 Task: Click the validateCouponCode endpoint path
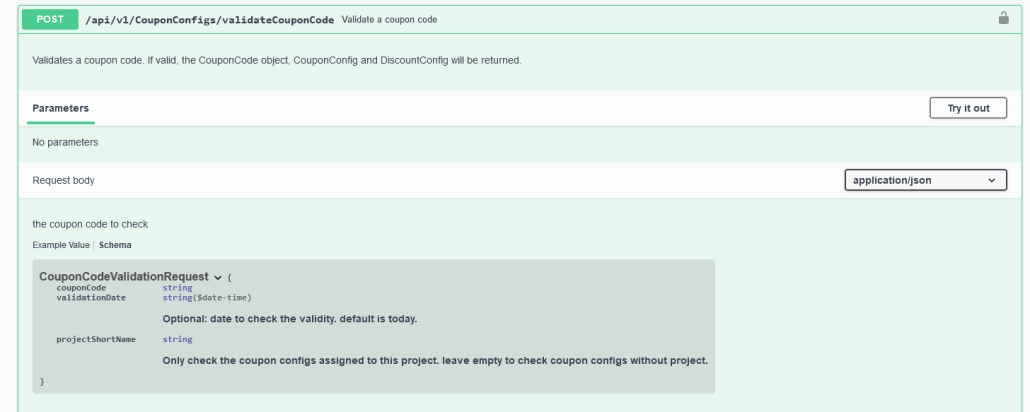click(210, 20)
